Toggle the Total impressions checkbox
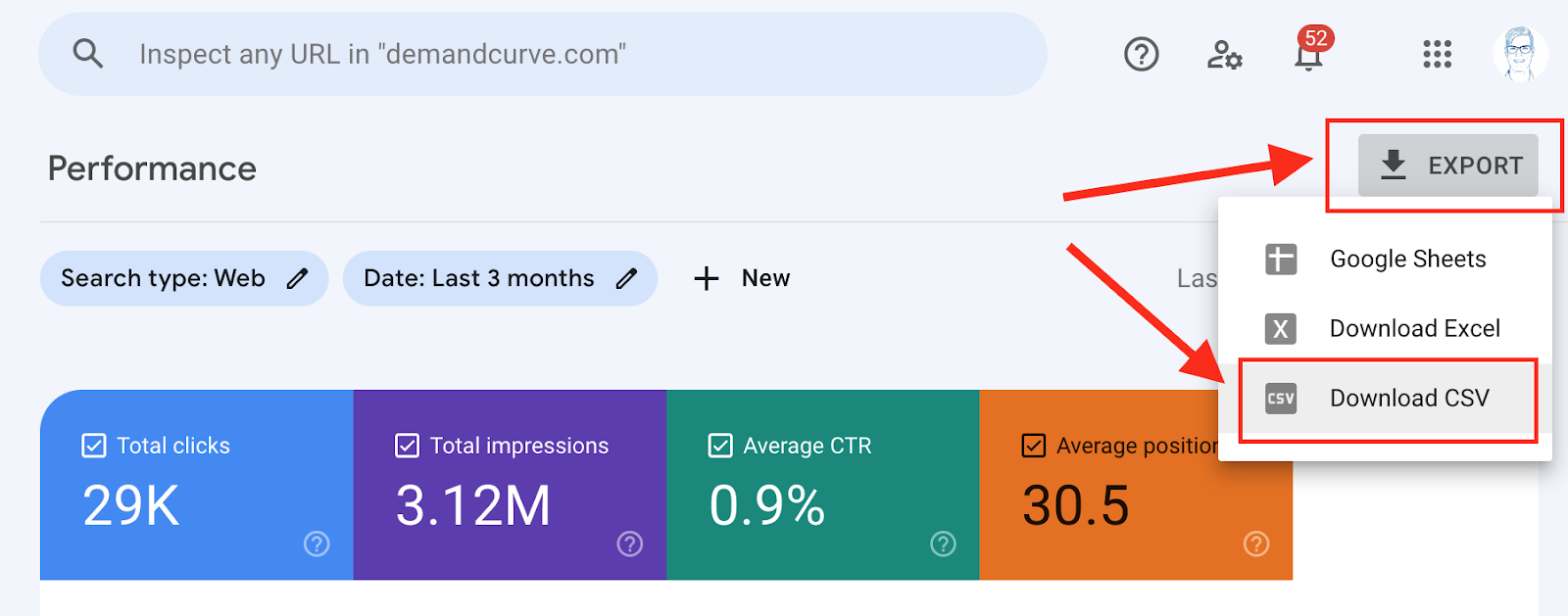Viewport: 1568px width, 616px height. pyautogui.click(x=407, y=446)
